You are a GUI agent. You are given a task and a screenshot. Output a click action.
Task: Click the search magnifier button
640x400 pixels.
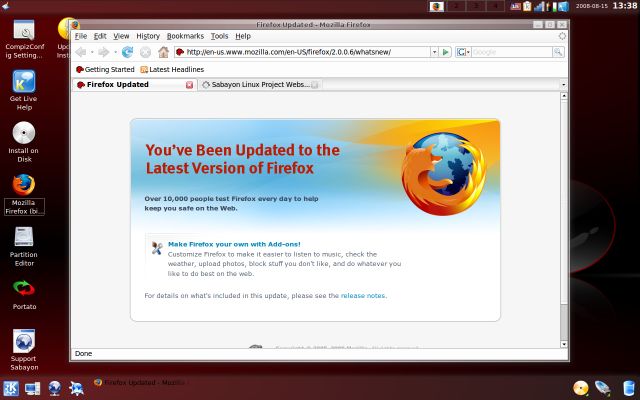click(558, 52)
